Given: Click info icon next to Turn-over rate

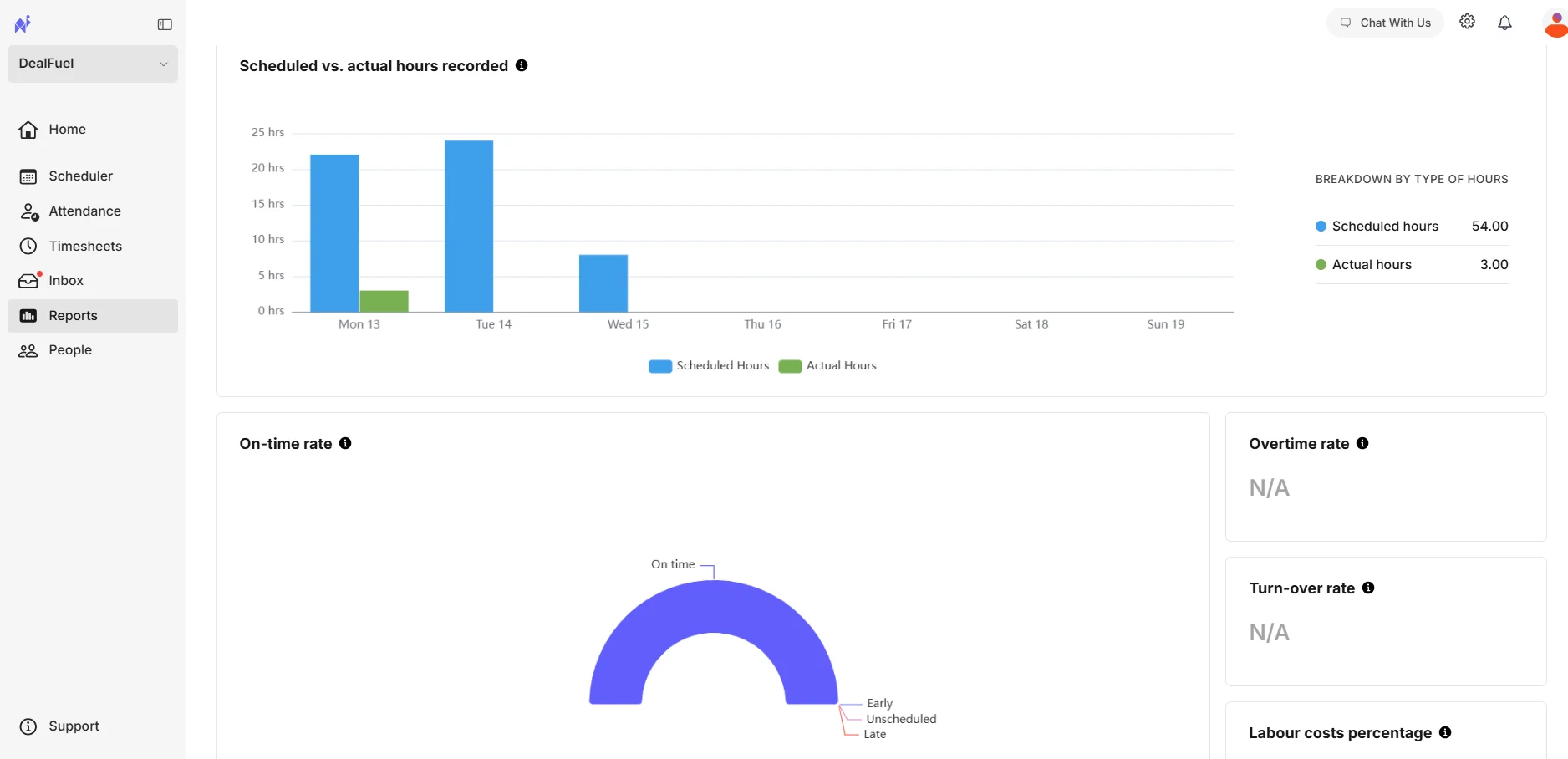Looking at the screenshot, I should [x=1368, y=588].
